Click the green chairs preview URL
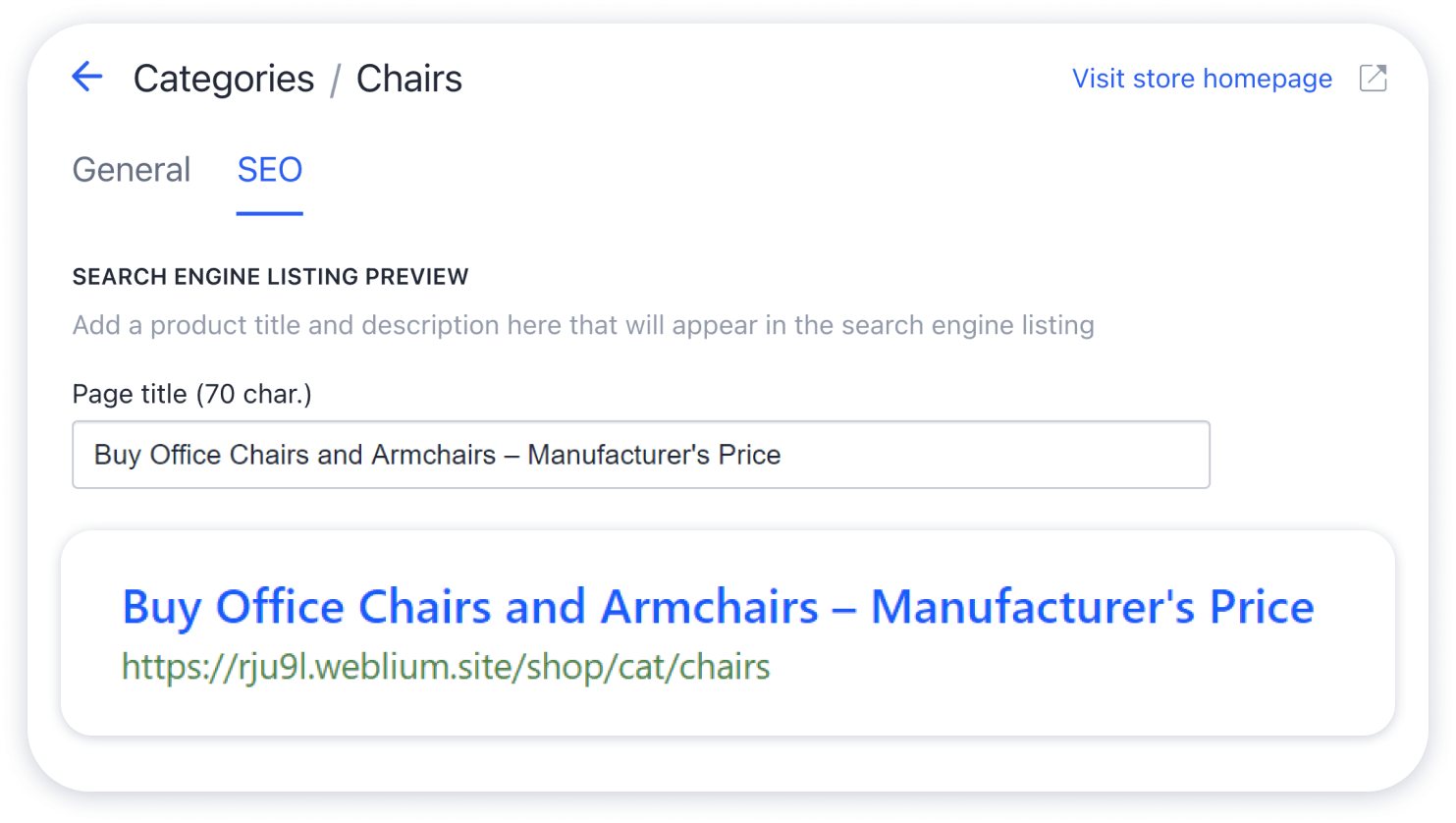 point(446,667)
